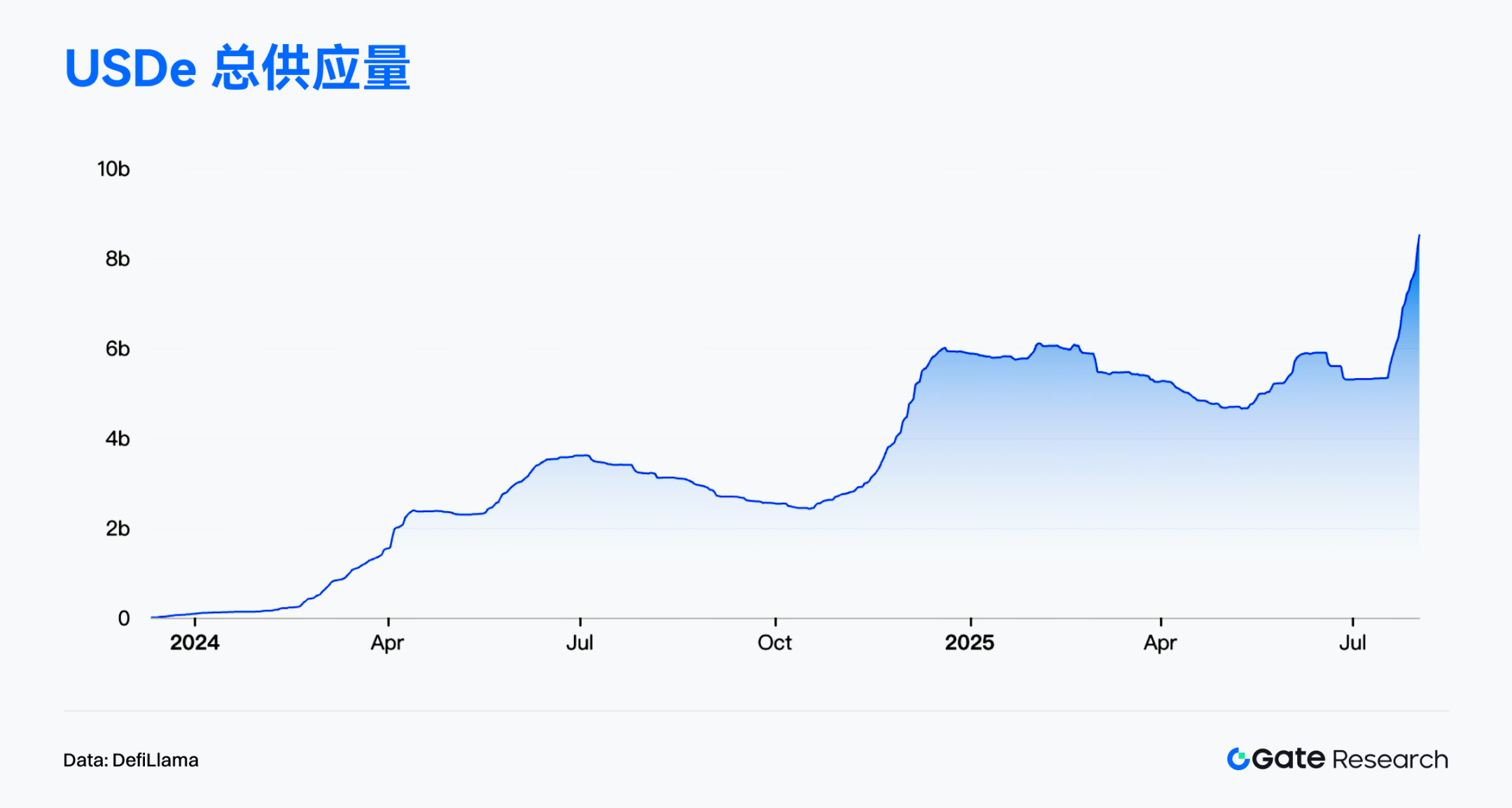Image resolution: width=1512 pixels, height=808 pixels.
Task: Click the Apr label following 2025
Action: pyautogui.click(x=1160, y=643)
